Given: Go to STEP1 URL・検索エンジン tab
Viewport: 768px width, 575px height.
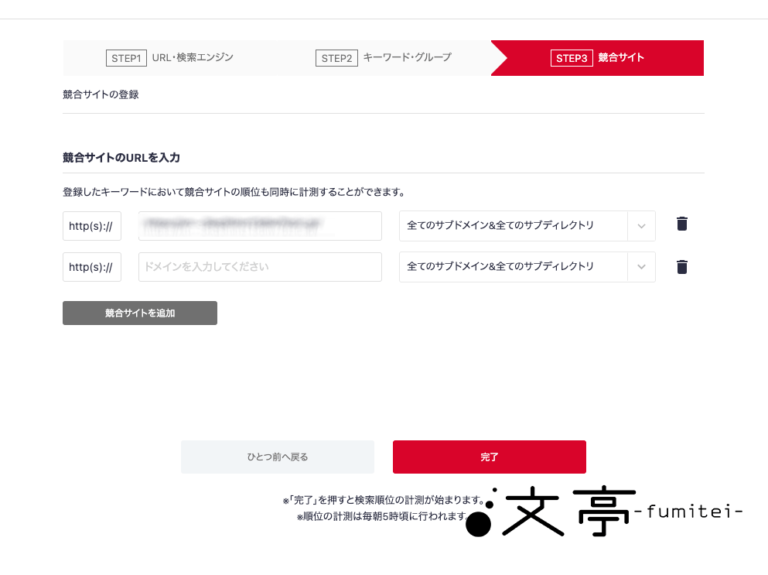Looking at the screenshot, I should coord(169,58).
